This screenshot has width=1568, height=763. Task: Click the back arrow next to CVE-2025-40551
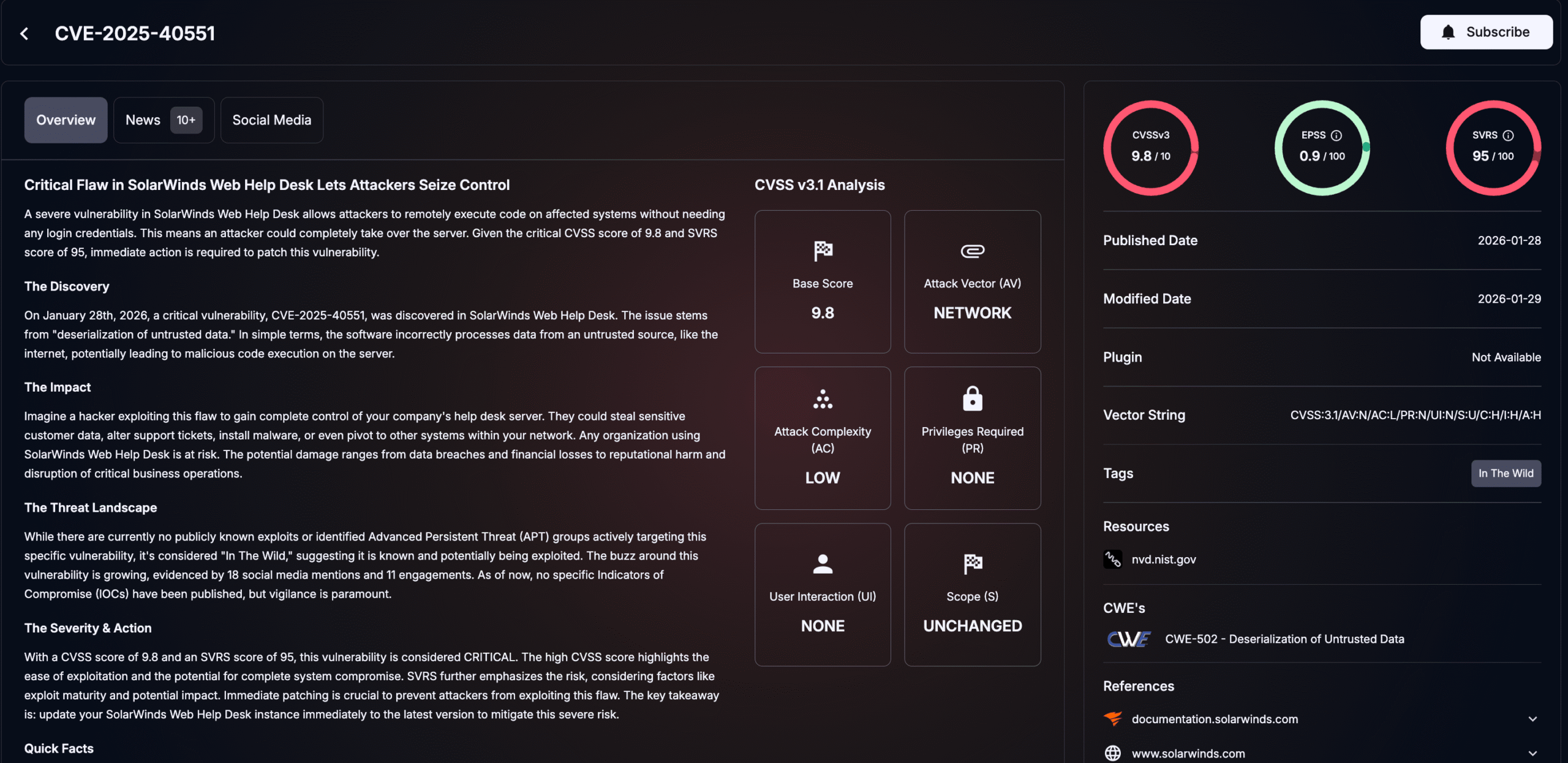24,33
